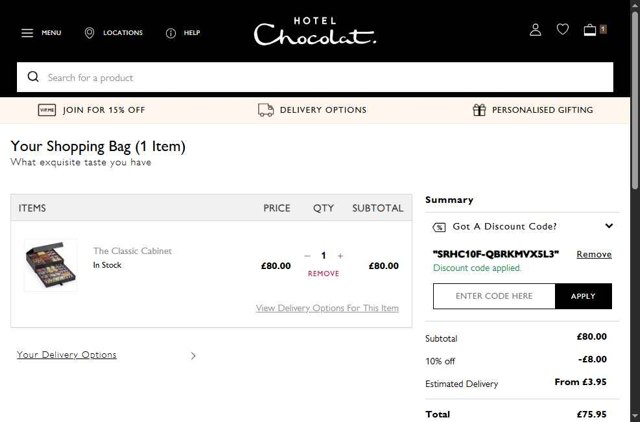Click the gift box icon

(479, 110)
